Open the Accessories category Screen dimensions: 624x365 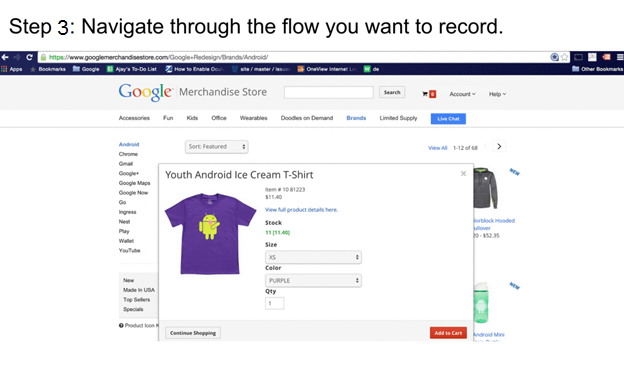pos(134,118)
